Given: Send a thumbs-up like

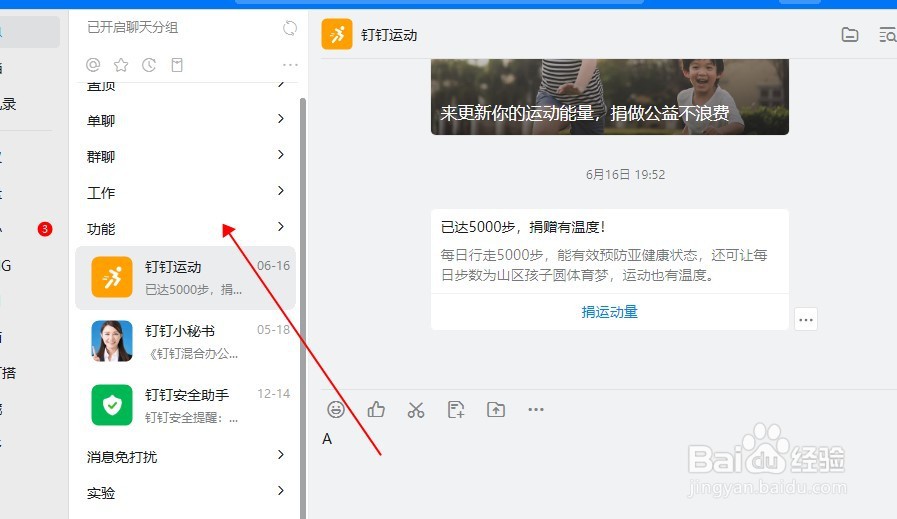Looking at the screenshot, I should 376,409.
